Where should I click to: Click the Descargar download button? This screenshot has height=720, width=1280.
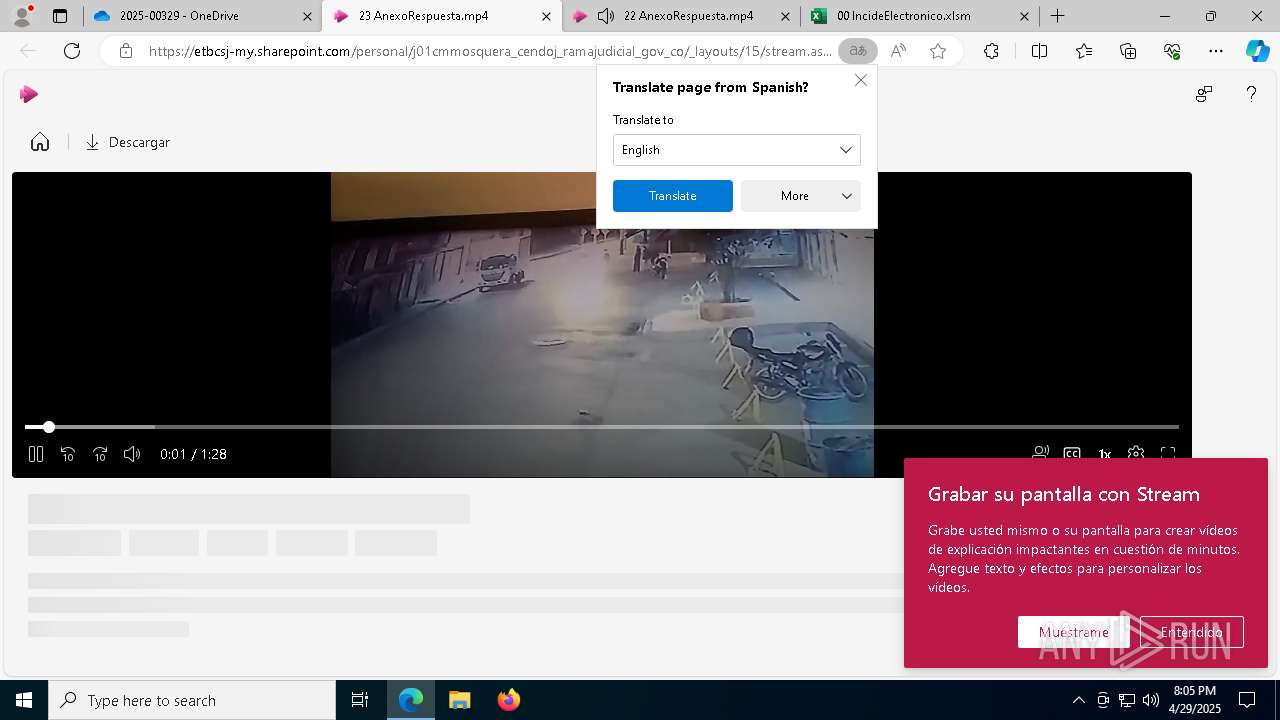click(x=127, y=142)
